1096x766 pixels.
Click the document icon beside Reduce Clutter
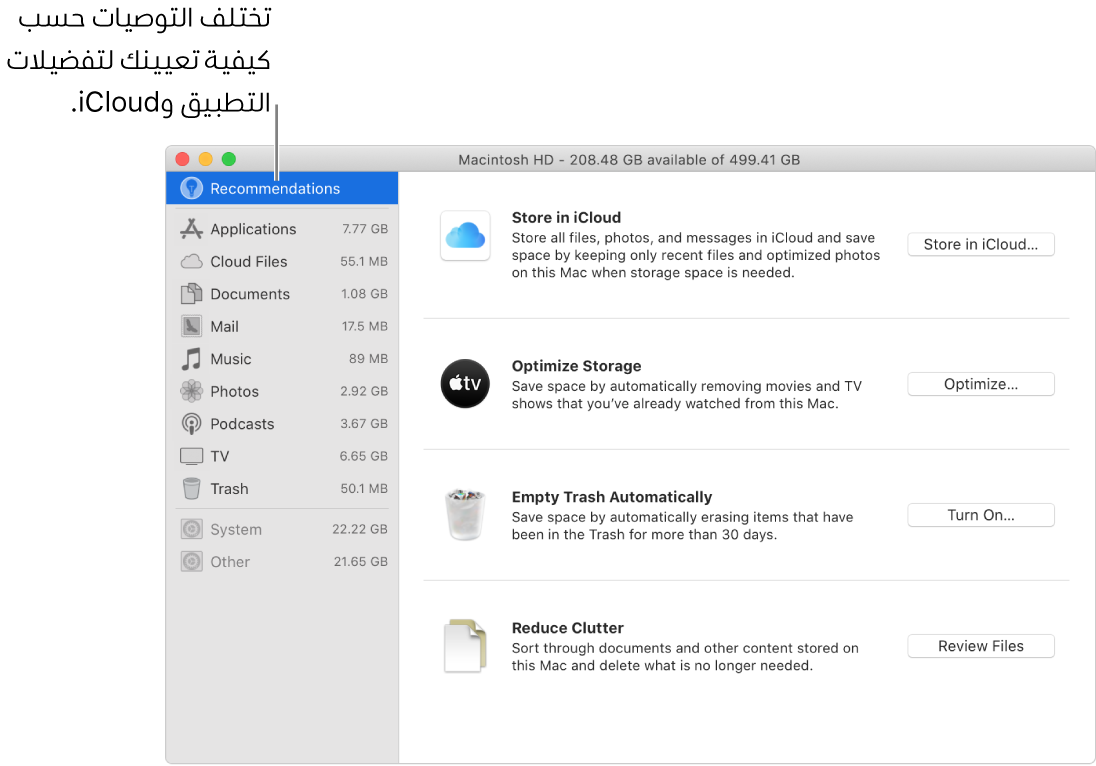pyautogui.click(x=466, y=646)
